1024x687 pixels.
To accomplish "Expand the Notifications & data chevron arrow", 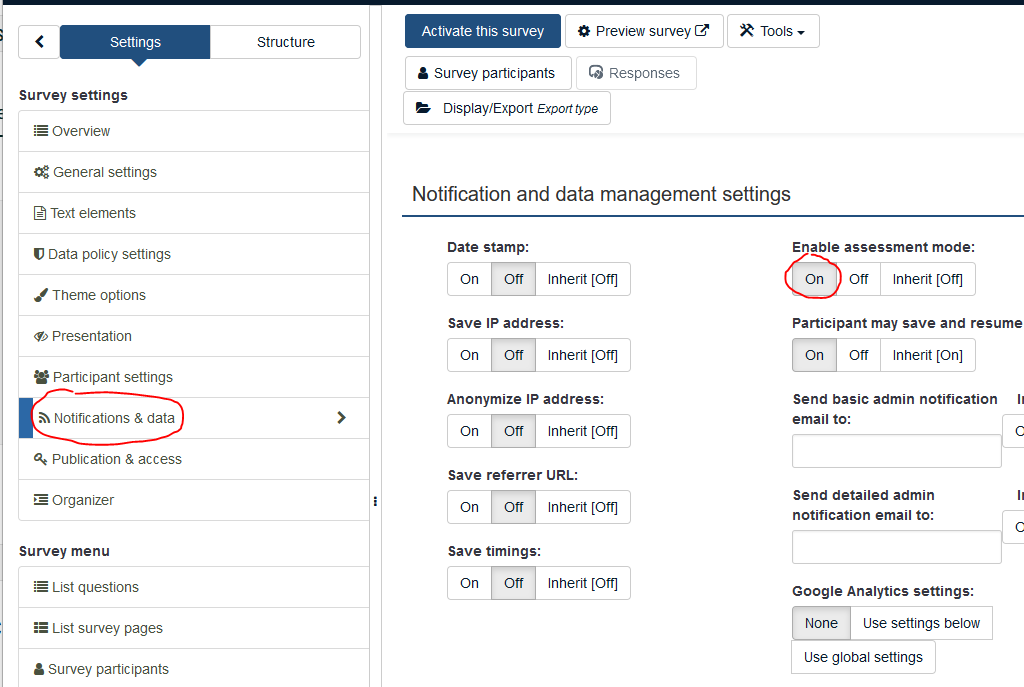I will pyautogui.click(x=341, y=418).
